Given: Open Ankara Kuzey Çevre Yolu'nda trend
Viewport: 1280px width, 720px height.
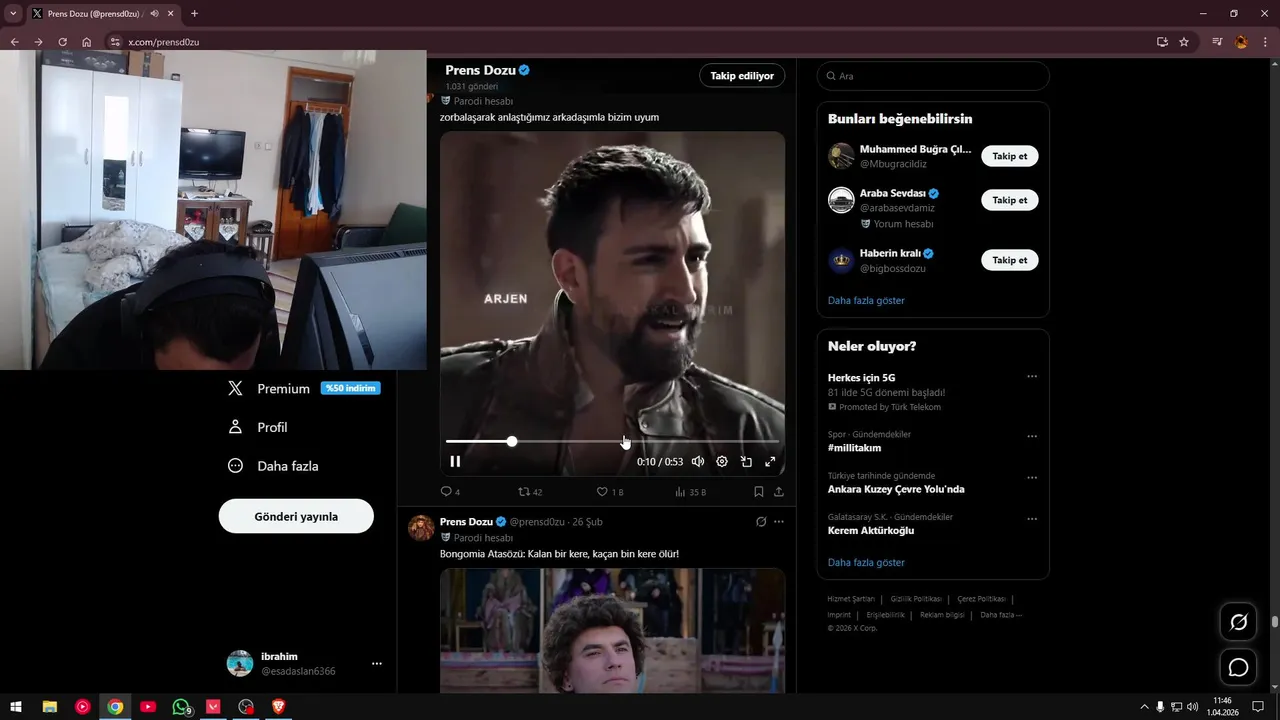Looking at the screenshot, I should tap(896, 489).
